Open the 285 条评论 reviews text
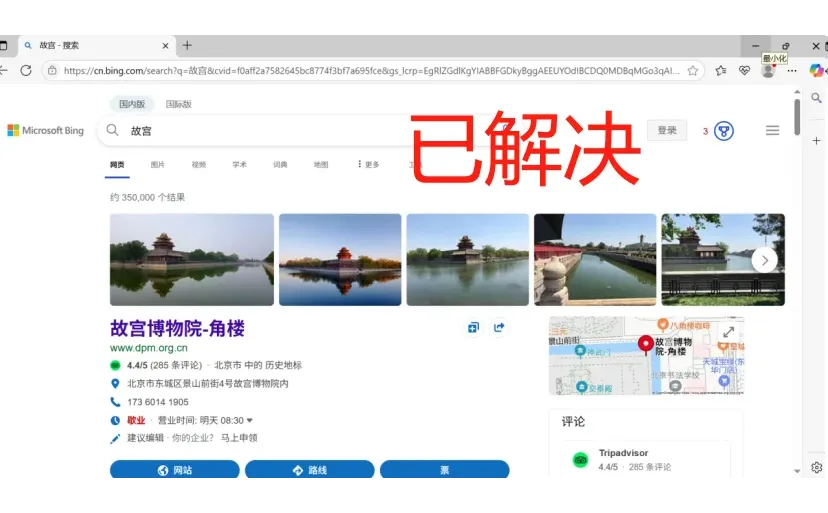 176,365
